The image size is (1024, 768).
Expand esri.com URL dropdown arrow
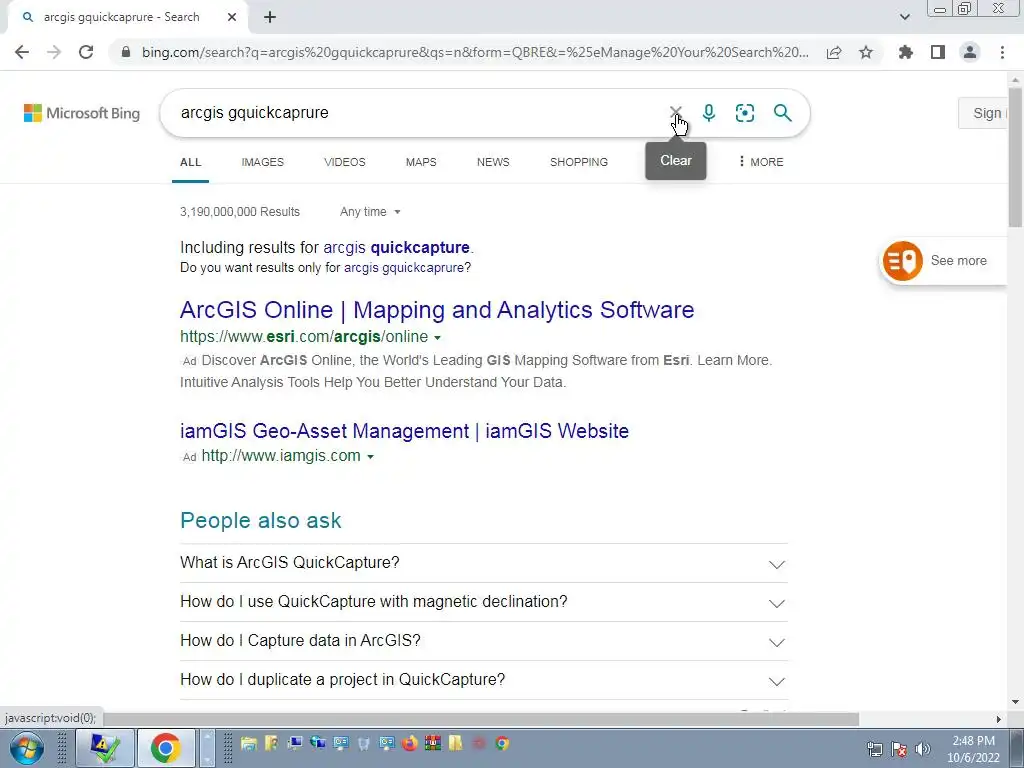pos(438,338)
